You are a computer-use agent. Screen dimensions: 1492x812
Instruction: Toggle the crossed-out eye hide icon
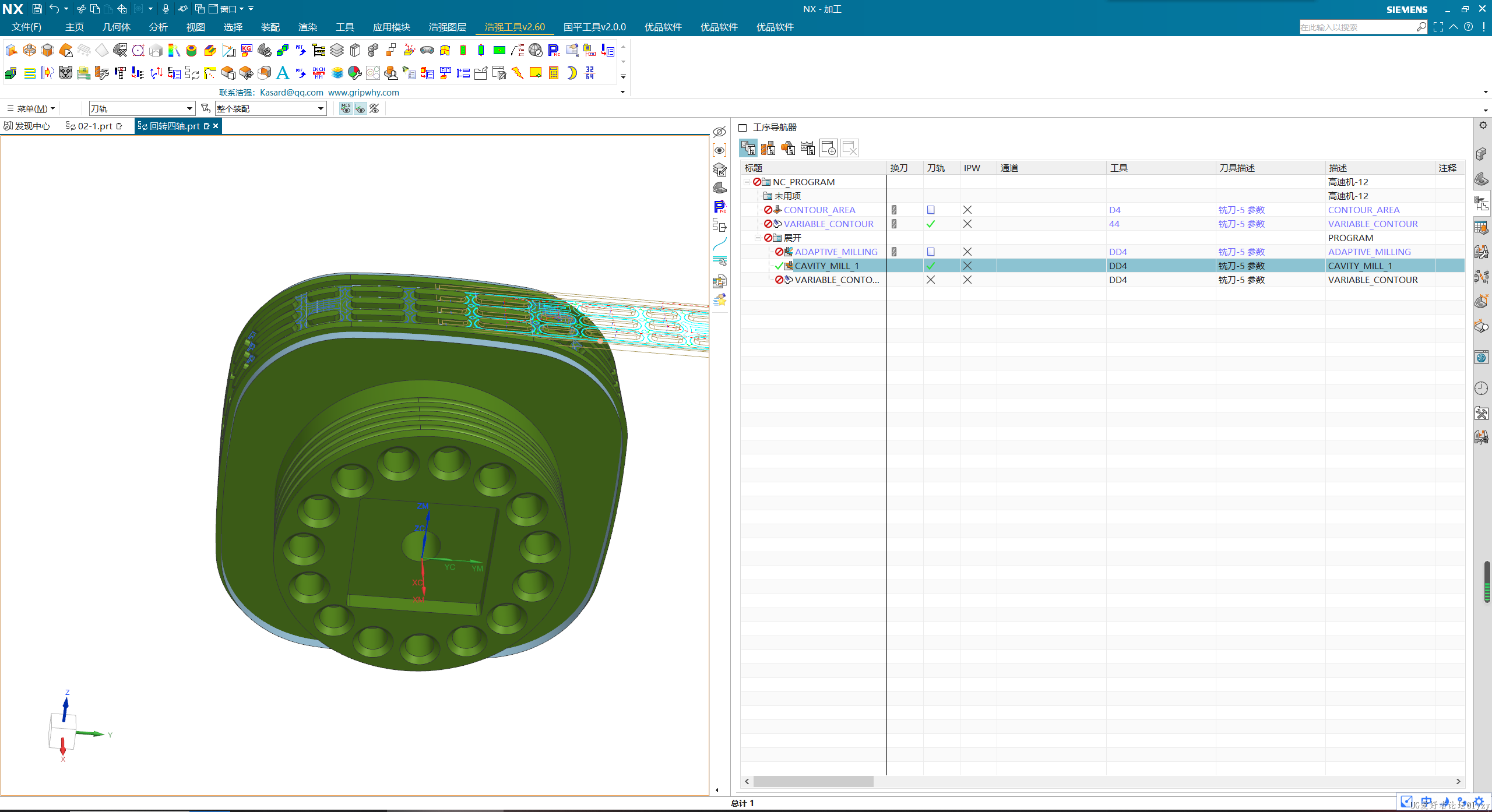tap(720, 132)
